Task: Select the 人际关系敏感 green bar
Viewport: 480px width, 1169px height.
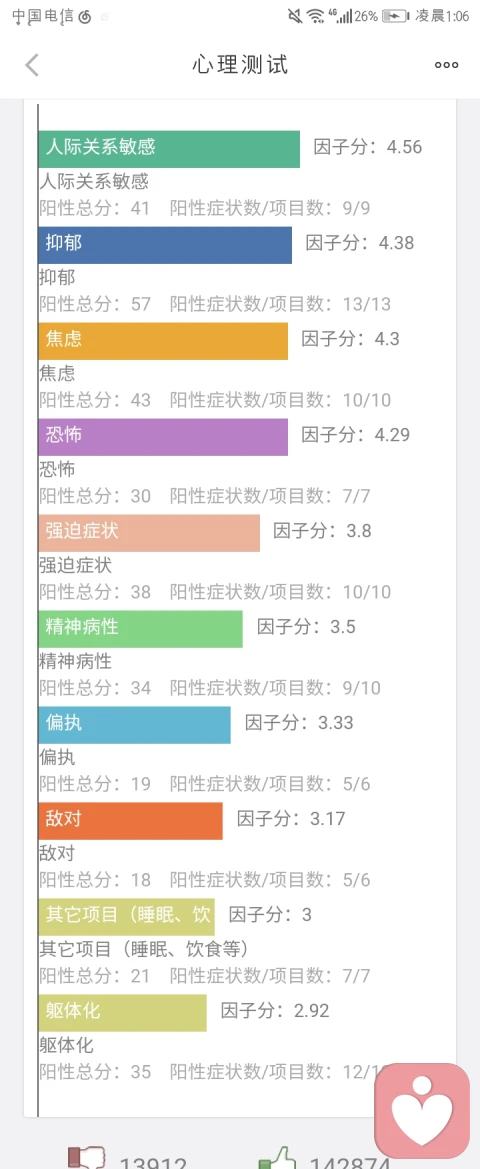Action: 169,149
